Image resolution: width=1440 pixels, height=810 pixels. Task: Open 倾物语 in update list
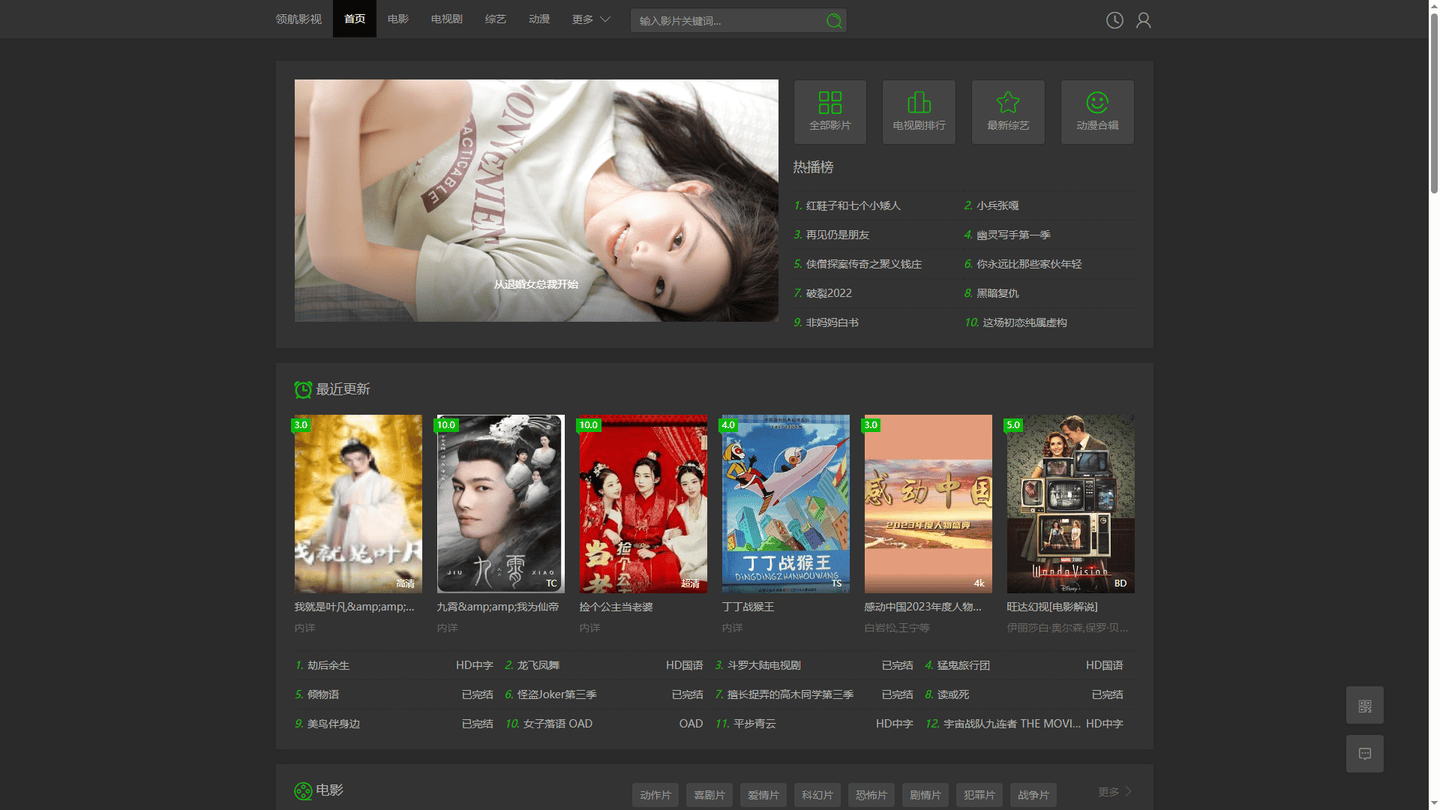pyautogui.click(x=323, y=694)
